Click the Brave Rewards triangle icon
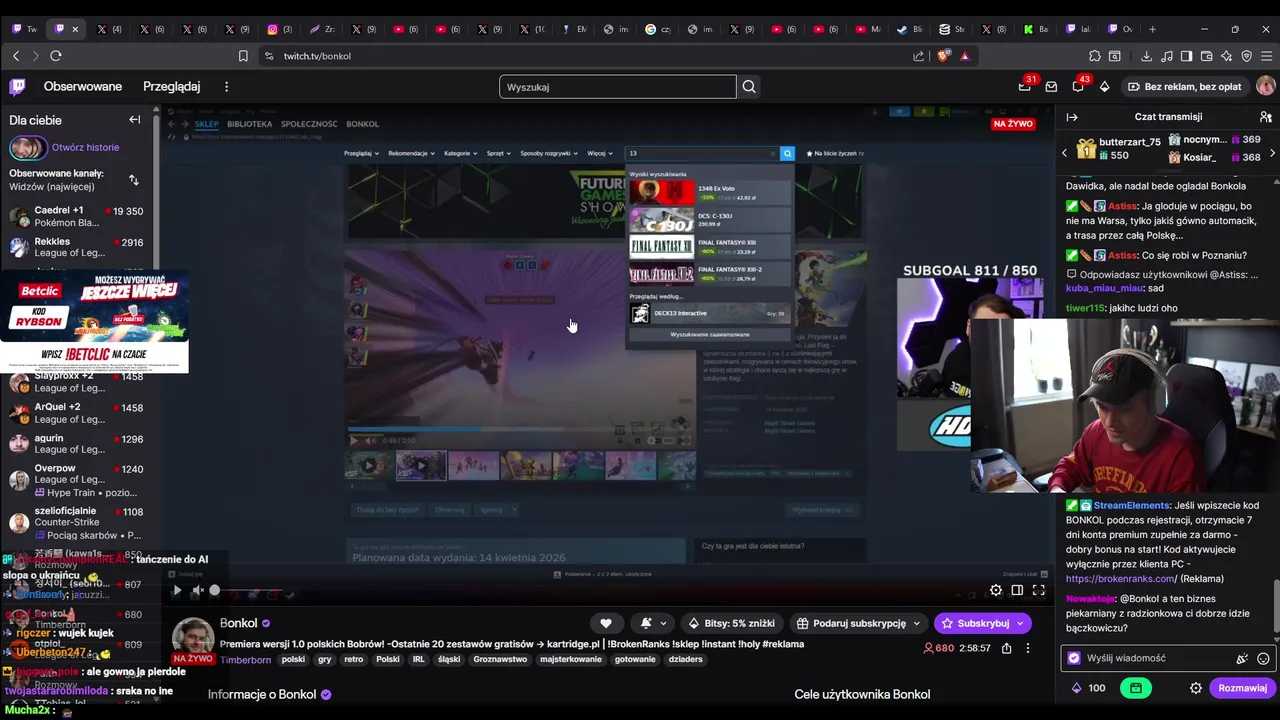 coord(964,56)
